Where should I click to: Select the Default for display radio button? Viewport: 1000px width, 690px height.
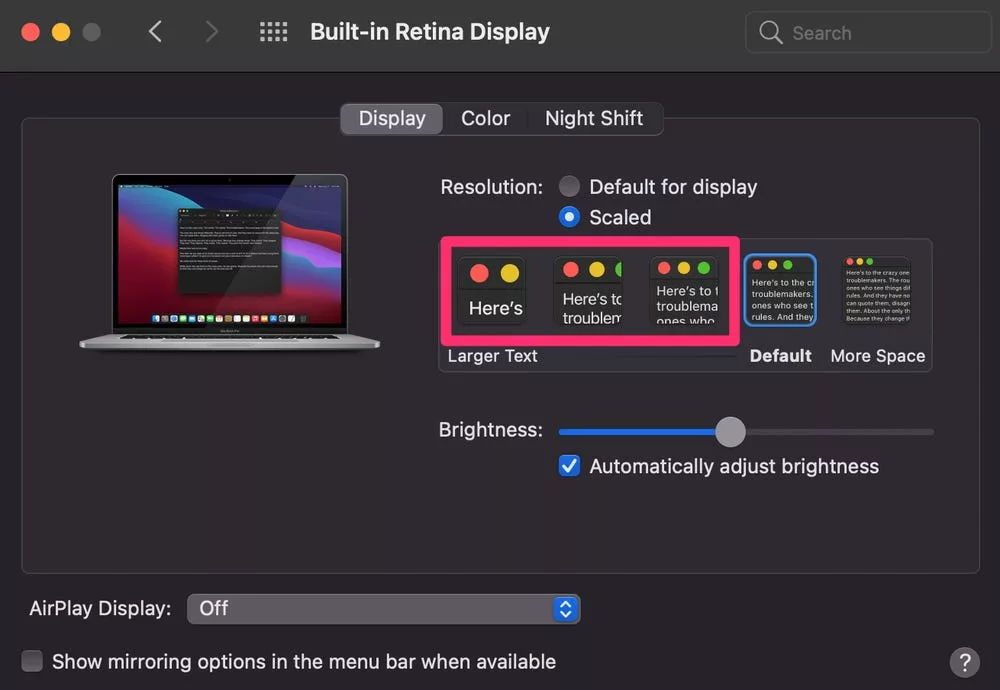(x=568, y=186)
